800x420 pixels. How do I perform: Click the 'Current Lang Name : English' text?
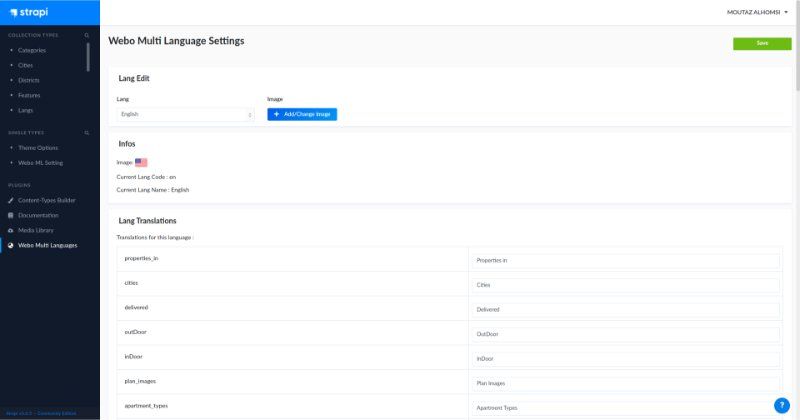[x=153, y=190]
